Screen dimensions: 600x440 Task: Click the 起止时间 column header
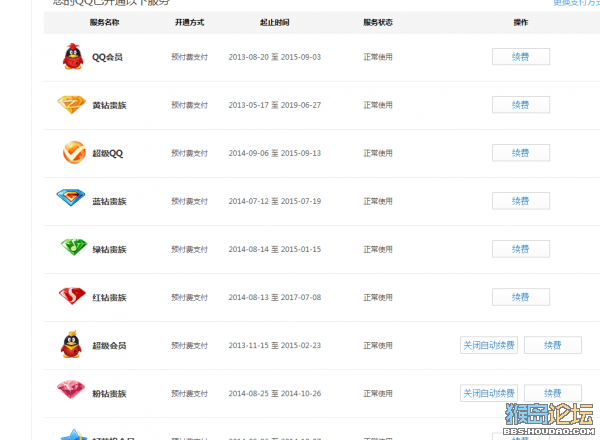(274, 23)
